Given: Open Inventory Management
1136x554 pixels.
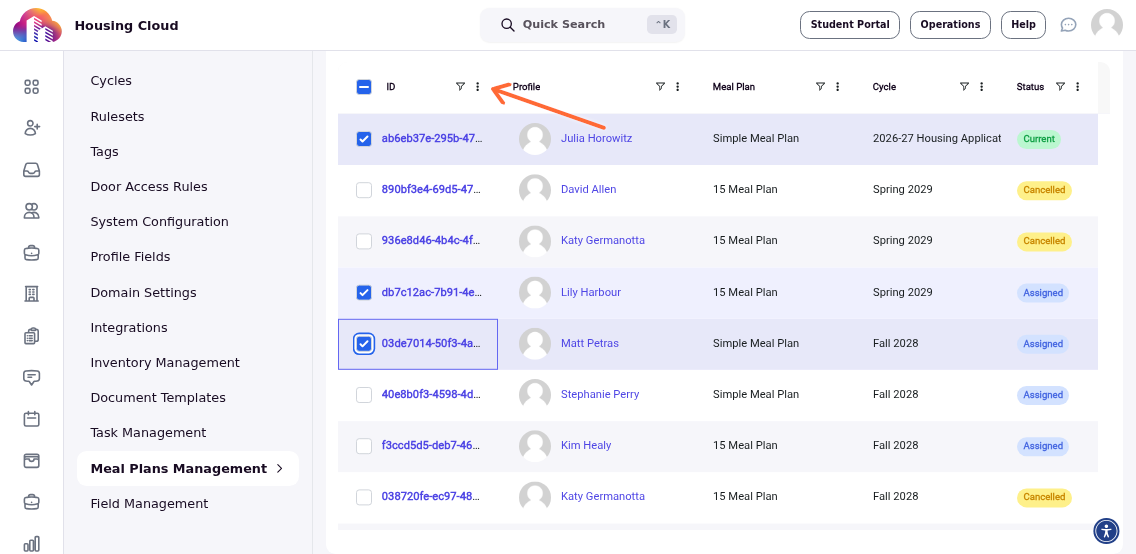Looking at the screenshot, I should (165, 363).
